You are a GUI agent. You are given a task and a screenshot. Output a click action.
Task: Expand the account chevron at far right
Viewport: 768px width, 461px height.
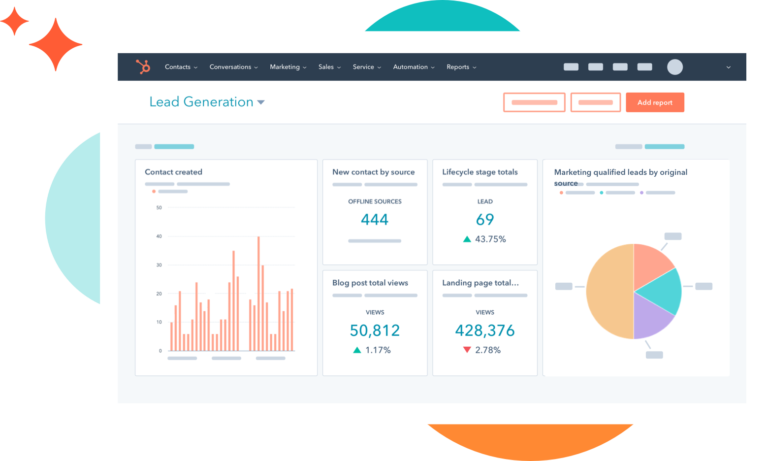coord(728,67)
